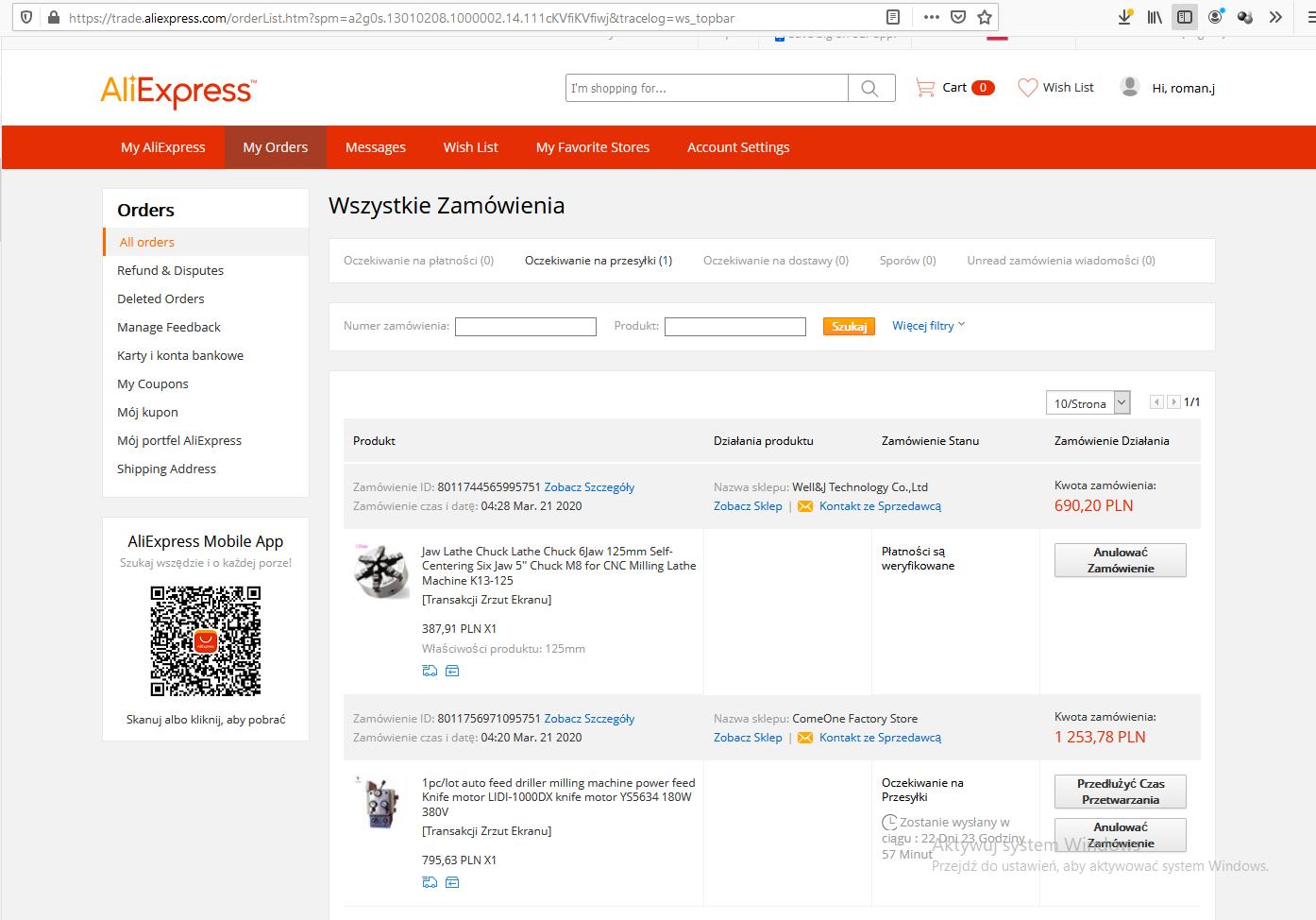Open the Firefox account icon

(x=1215, y=17)
